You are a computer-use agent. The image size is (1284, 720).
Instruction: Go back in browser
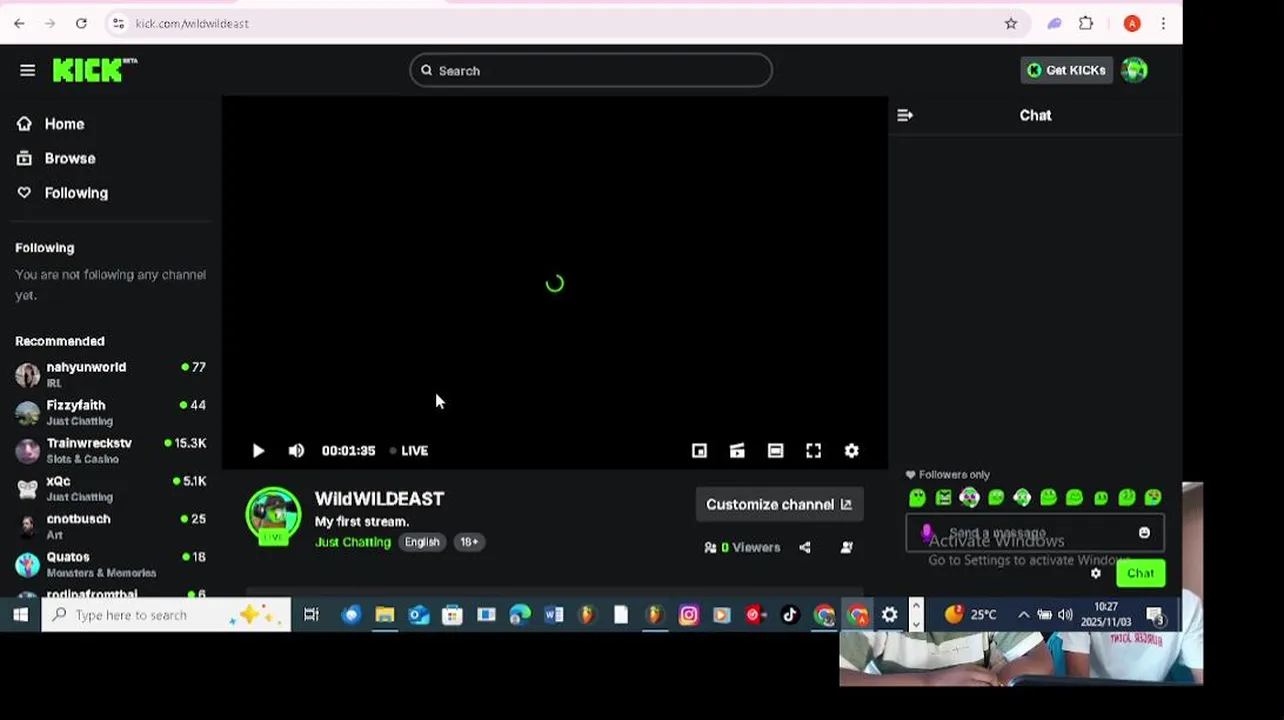coord(19,23)
